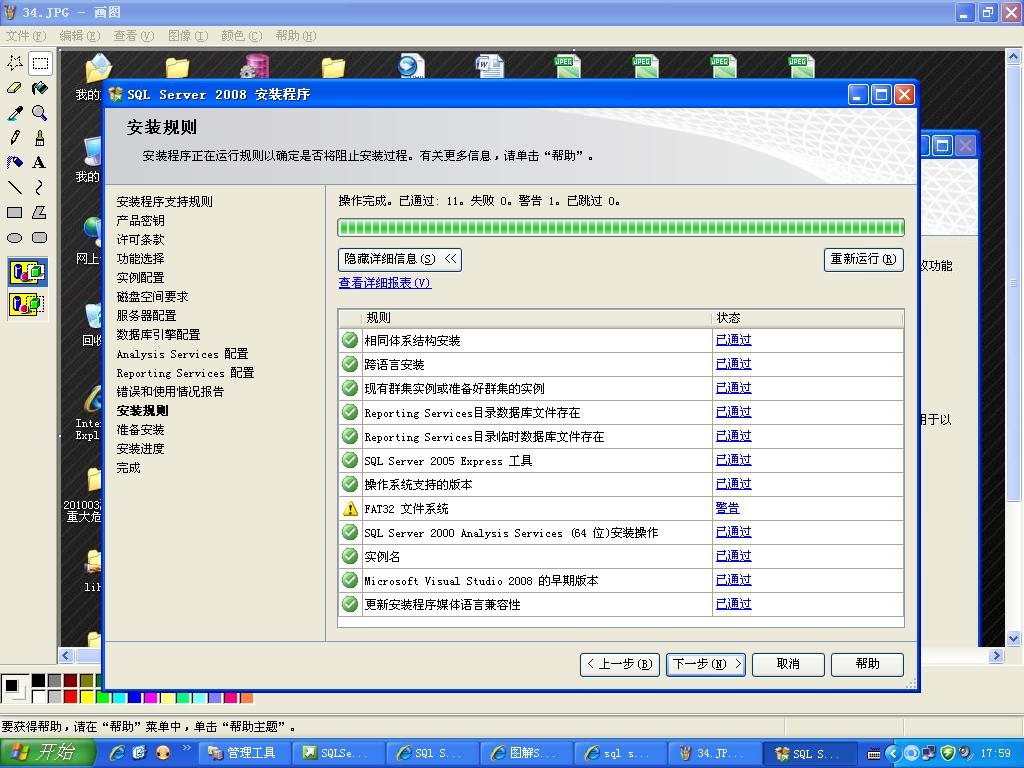Pick the Magnifier tool

(40, 113)
